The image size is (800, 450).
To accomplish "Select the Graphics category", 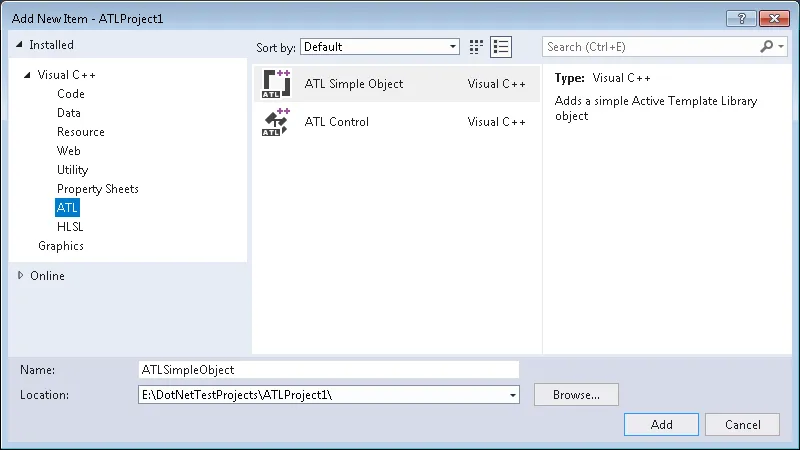I will point(61,246).
